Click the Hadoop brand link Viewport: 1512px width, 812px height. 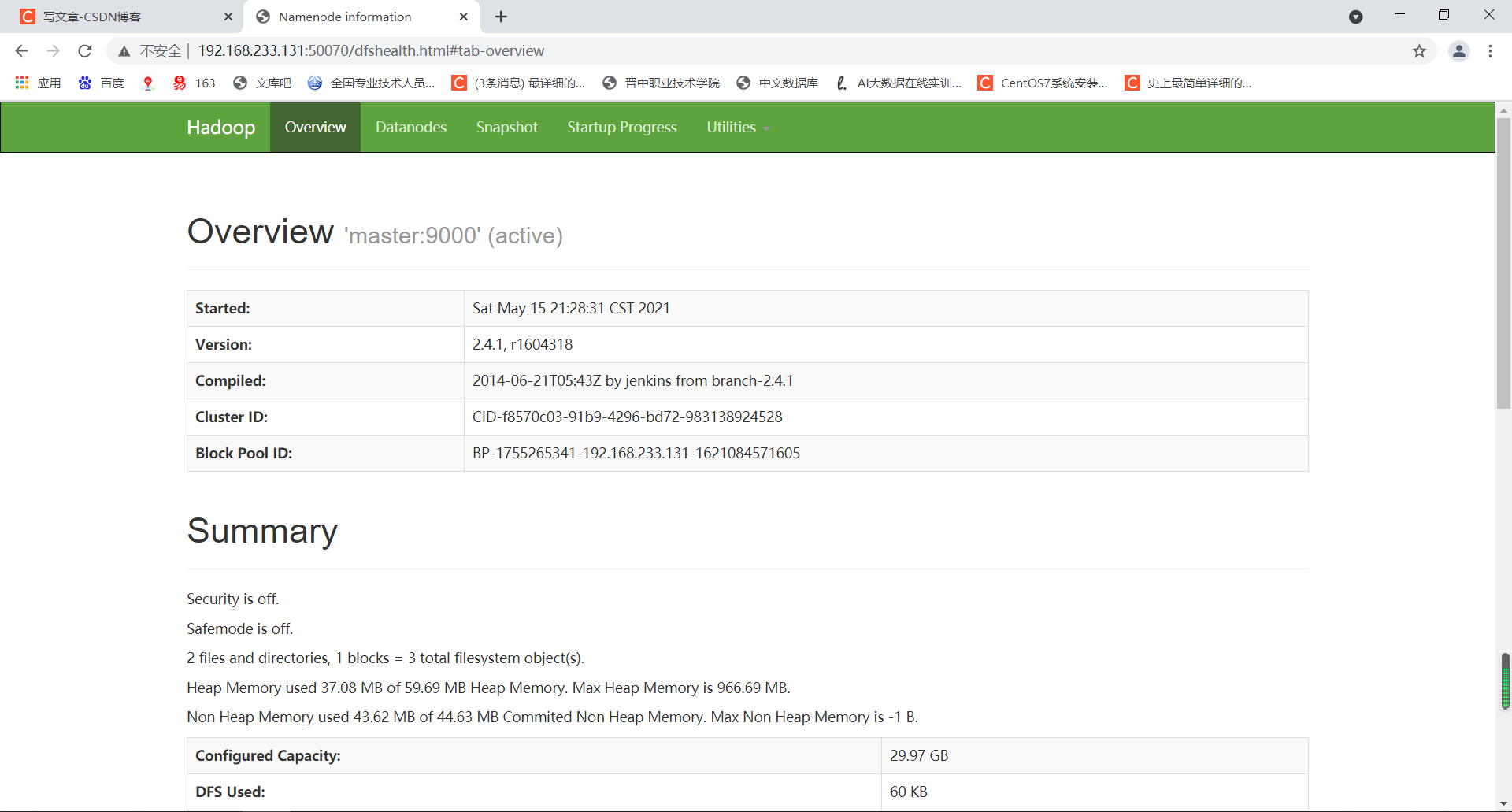click(x=220, y=127)
